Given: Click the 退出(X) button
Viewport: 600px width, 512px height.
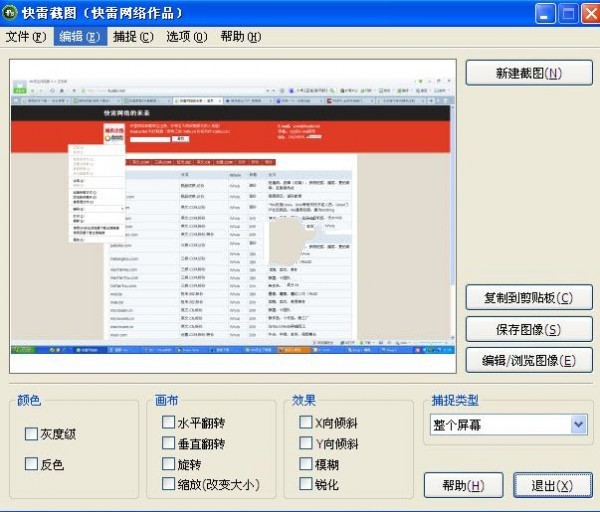Looking at the screenshot, I should (x=553, y=485).
